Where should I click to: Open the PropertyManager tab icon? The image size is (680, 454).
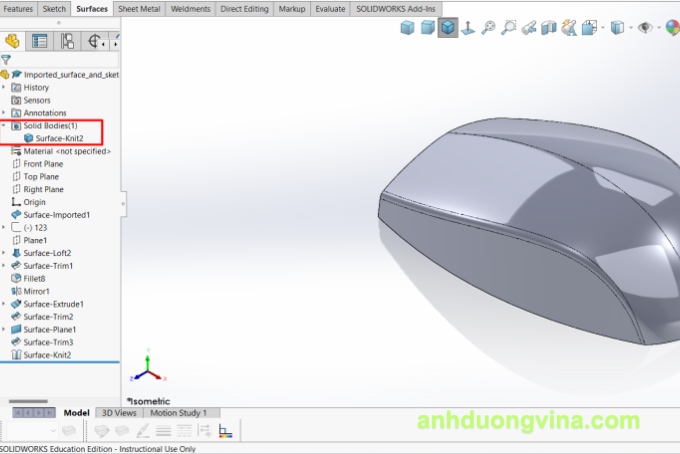pos(40,41)
